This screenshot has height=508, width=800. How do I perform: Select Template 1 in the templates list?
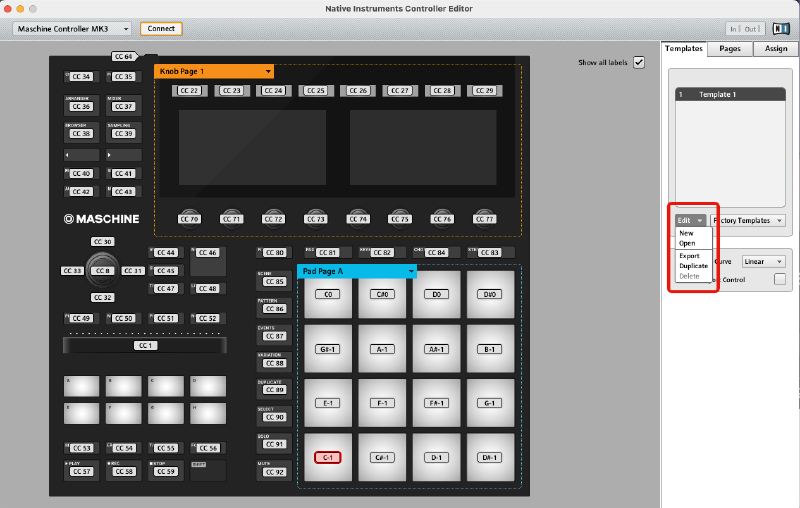(730, 94)
